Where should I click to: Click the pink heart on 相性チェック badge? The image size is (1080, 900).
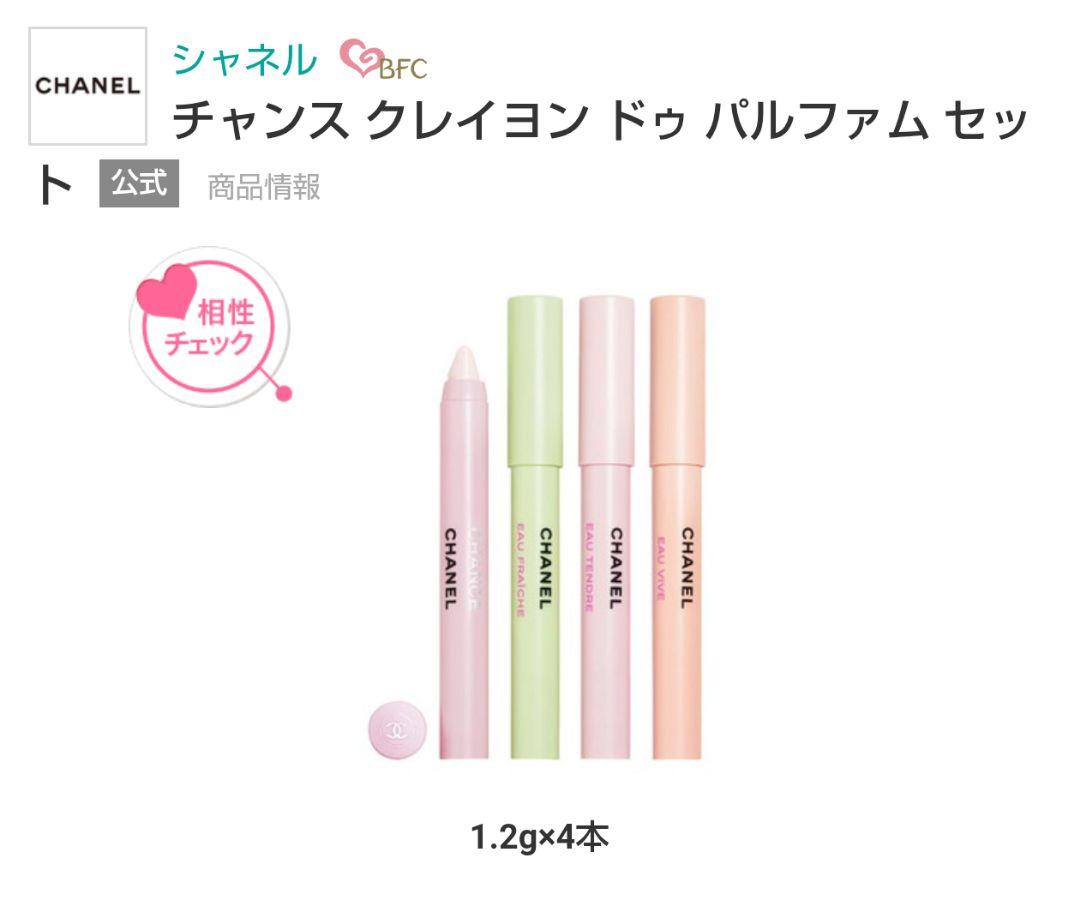coord(167,292)
